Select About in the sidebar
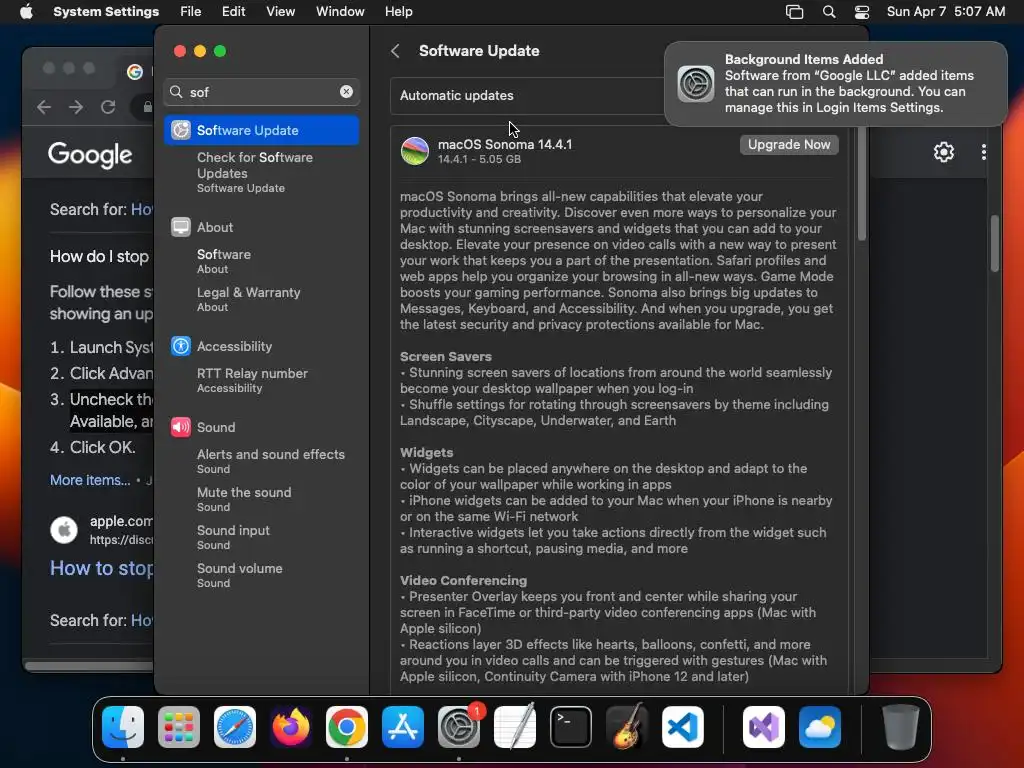Image resolution: width=1024 pixels, height=768 pixels. tap(261, 227)
